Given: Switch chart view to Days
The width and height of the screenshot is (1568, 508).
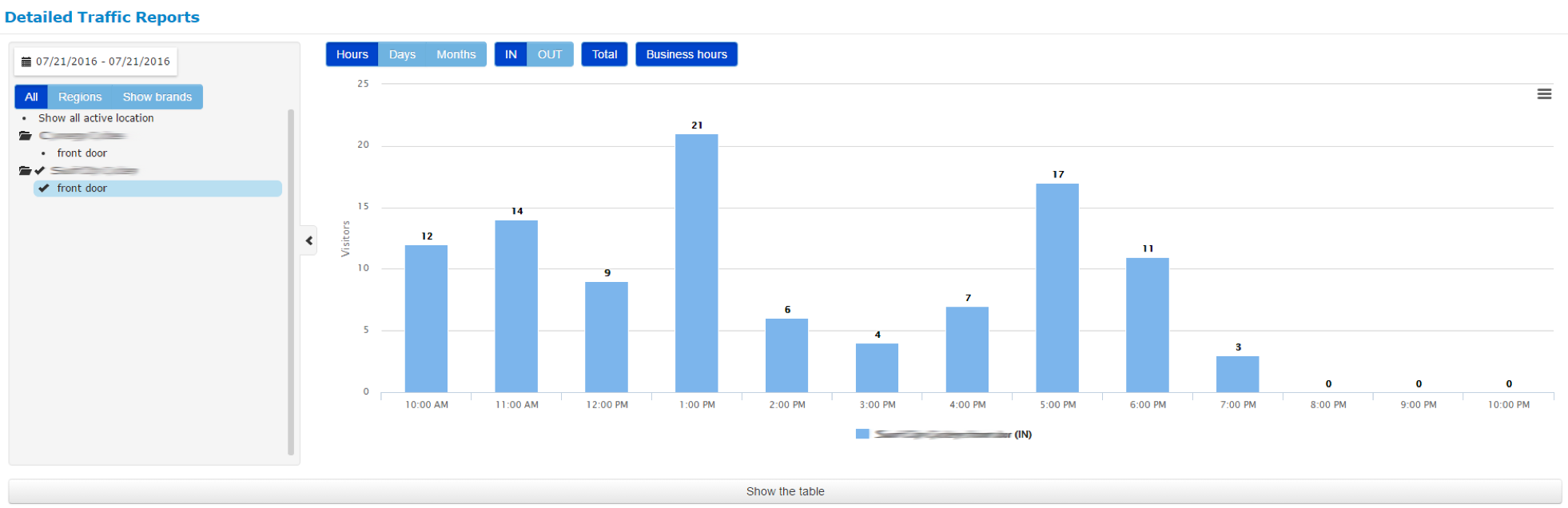Looking at the screenshot, I should (402, 54).
